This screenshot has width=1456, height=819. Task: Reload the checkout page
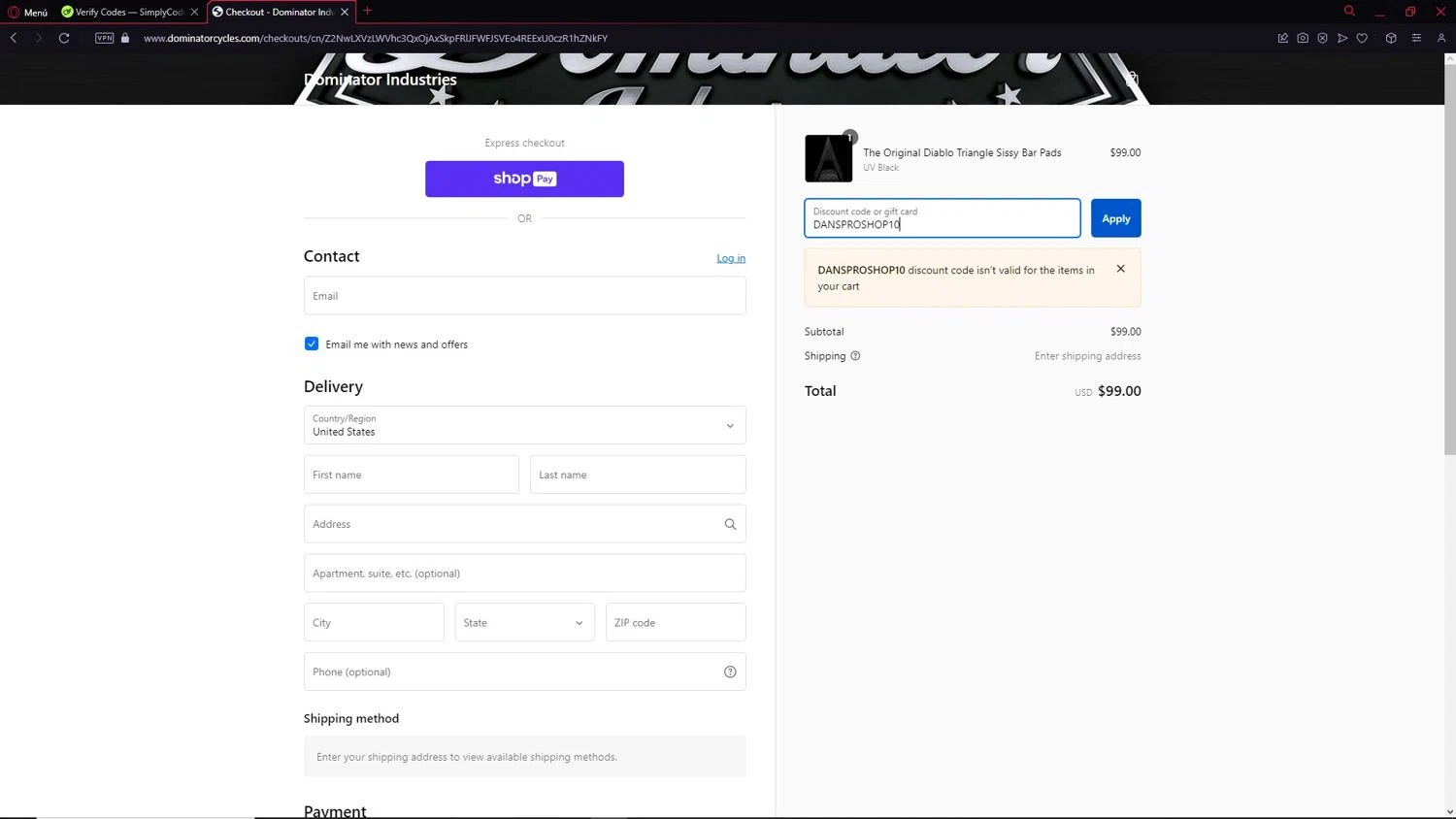point(64,38)
